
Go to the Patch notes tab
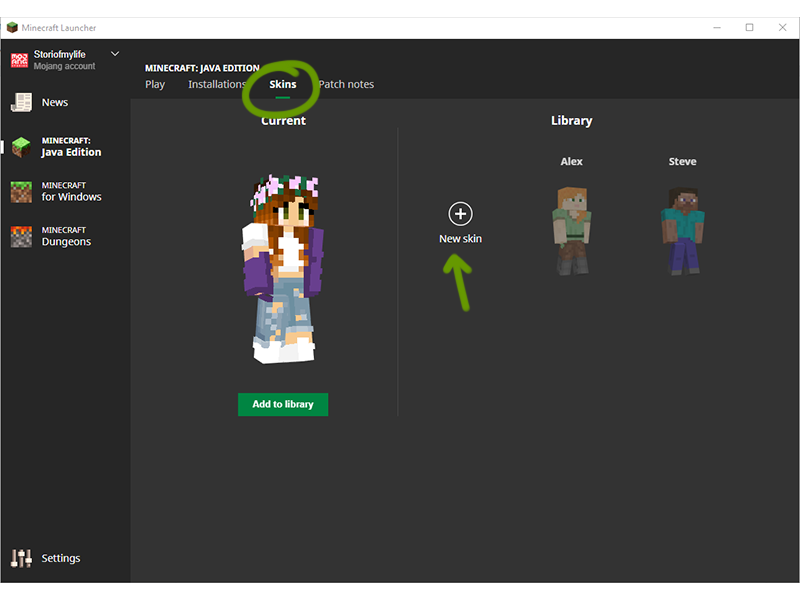346,85
